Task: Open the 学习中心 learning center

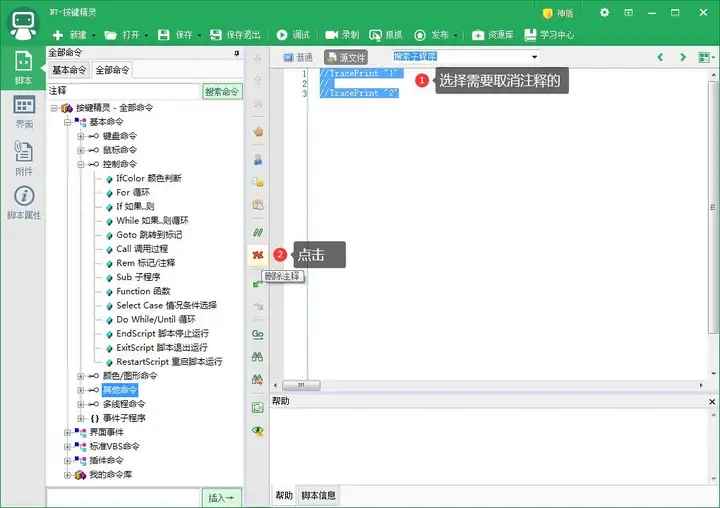Action: tap(549, 35)
